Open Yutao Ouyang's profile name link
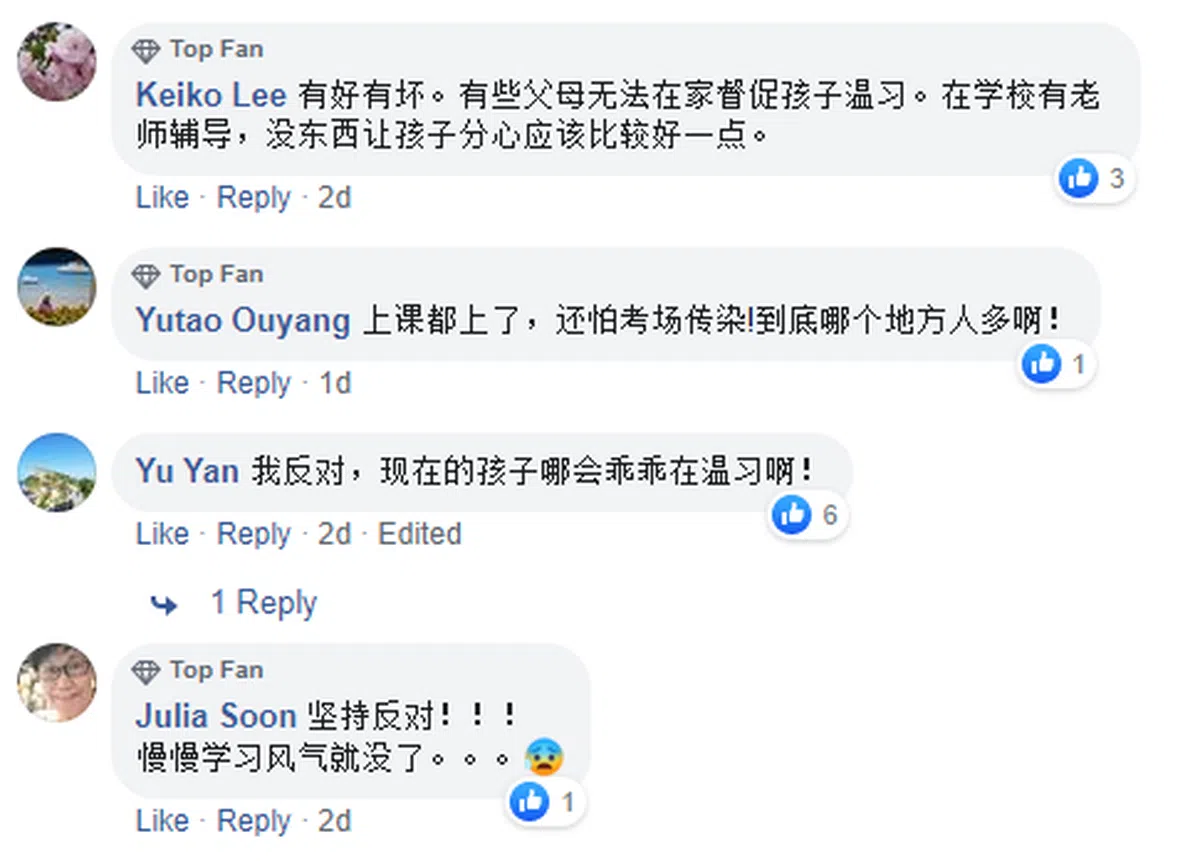1200x861 pixels. tap(243, 320)
